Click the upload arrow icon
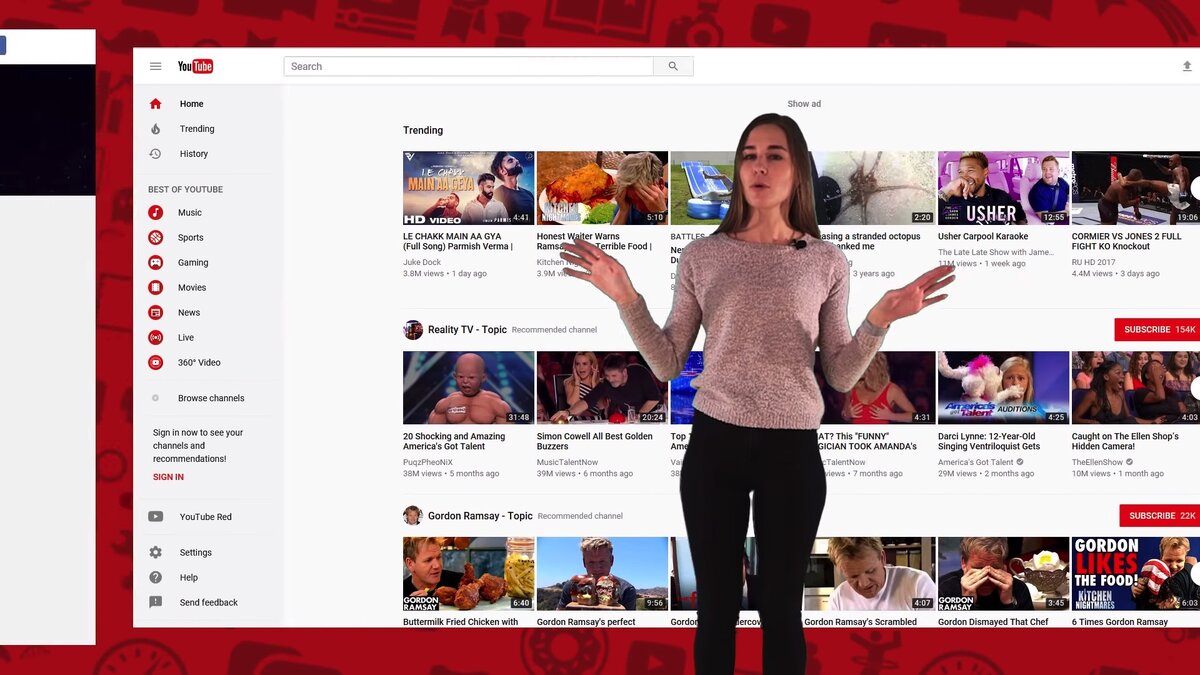1200x675 pixels. pyautogui.click(x=1187, y=66)
